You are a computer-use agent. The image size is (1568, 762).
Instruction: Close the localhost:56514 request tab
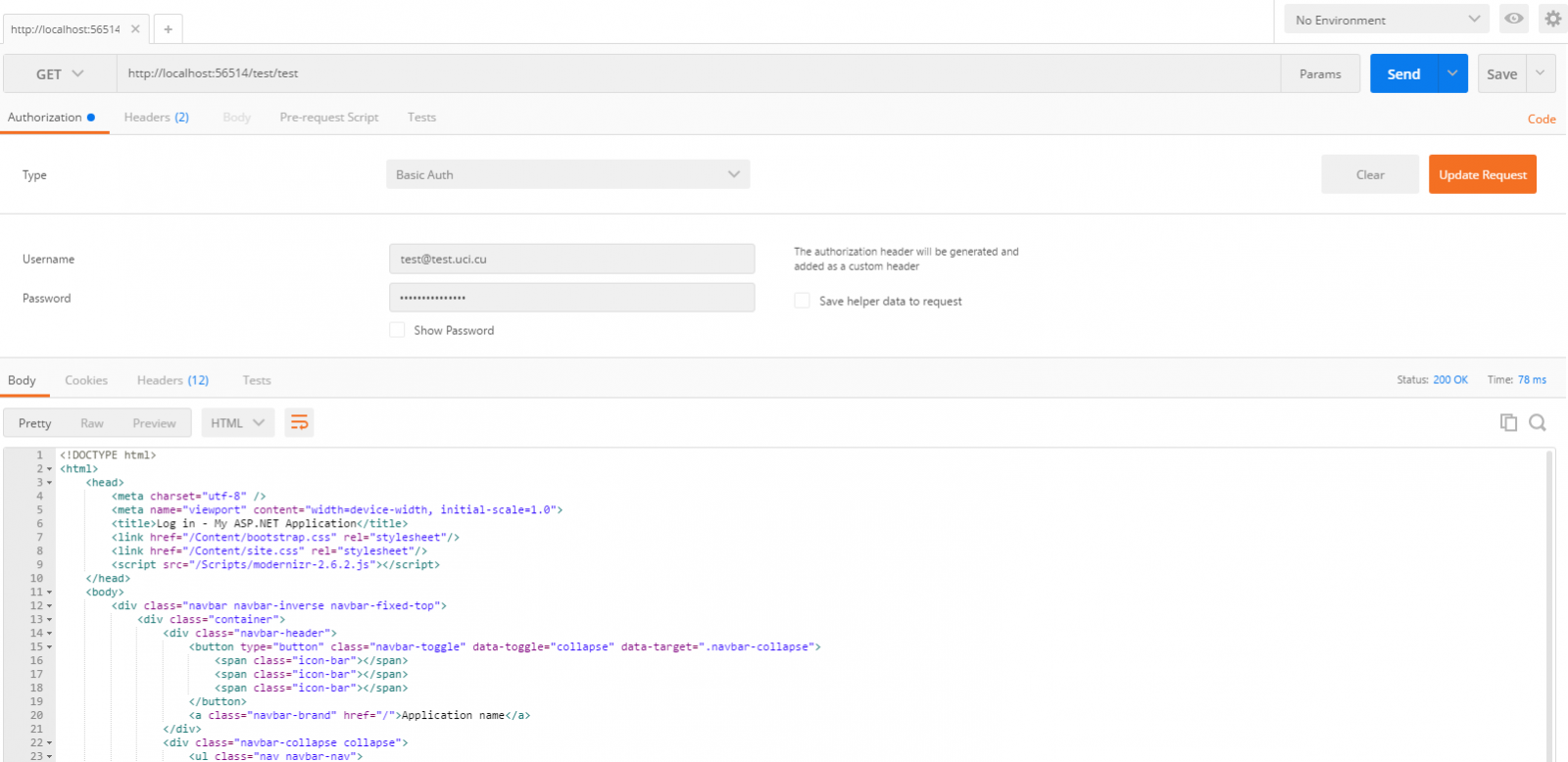pyautogui.click(x=135, y=29)
